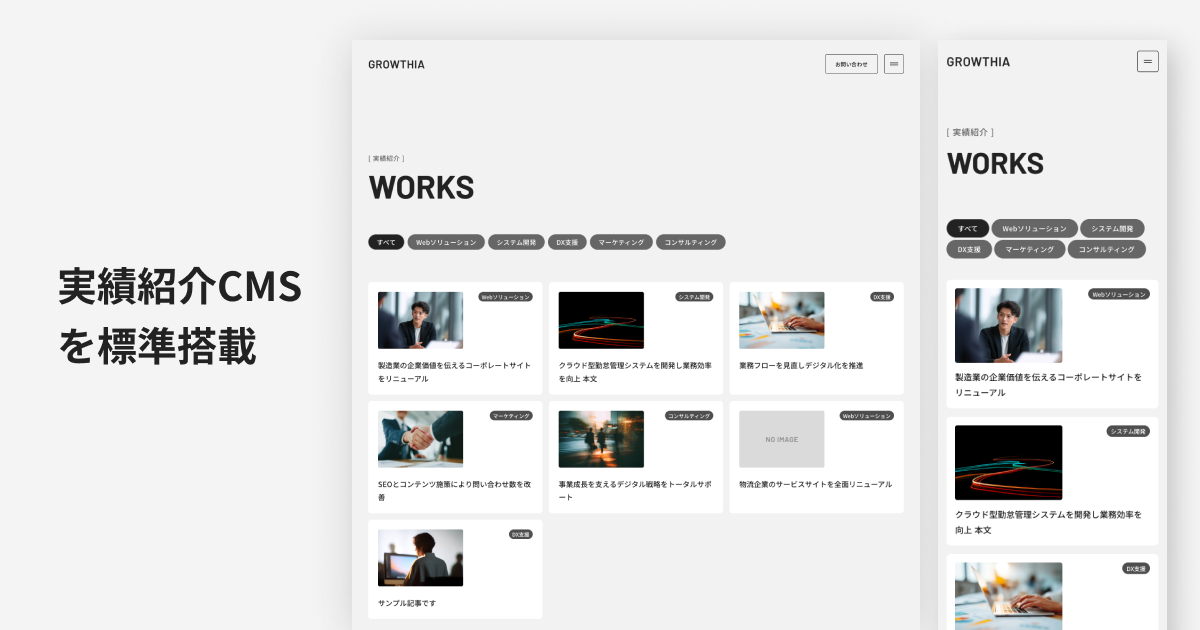This screenshot has height=630, width=1200.
Task: Click the GROWTHIA logo in the desktop preview
Action: point(396,64)
